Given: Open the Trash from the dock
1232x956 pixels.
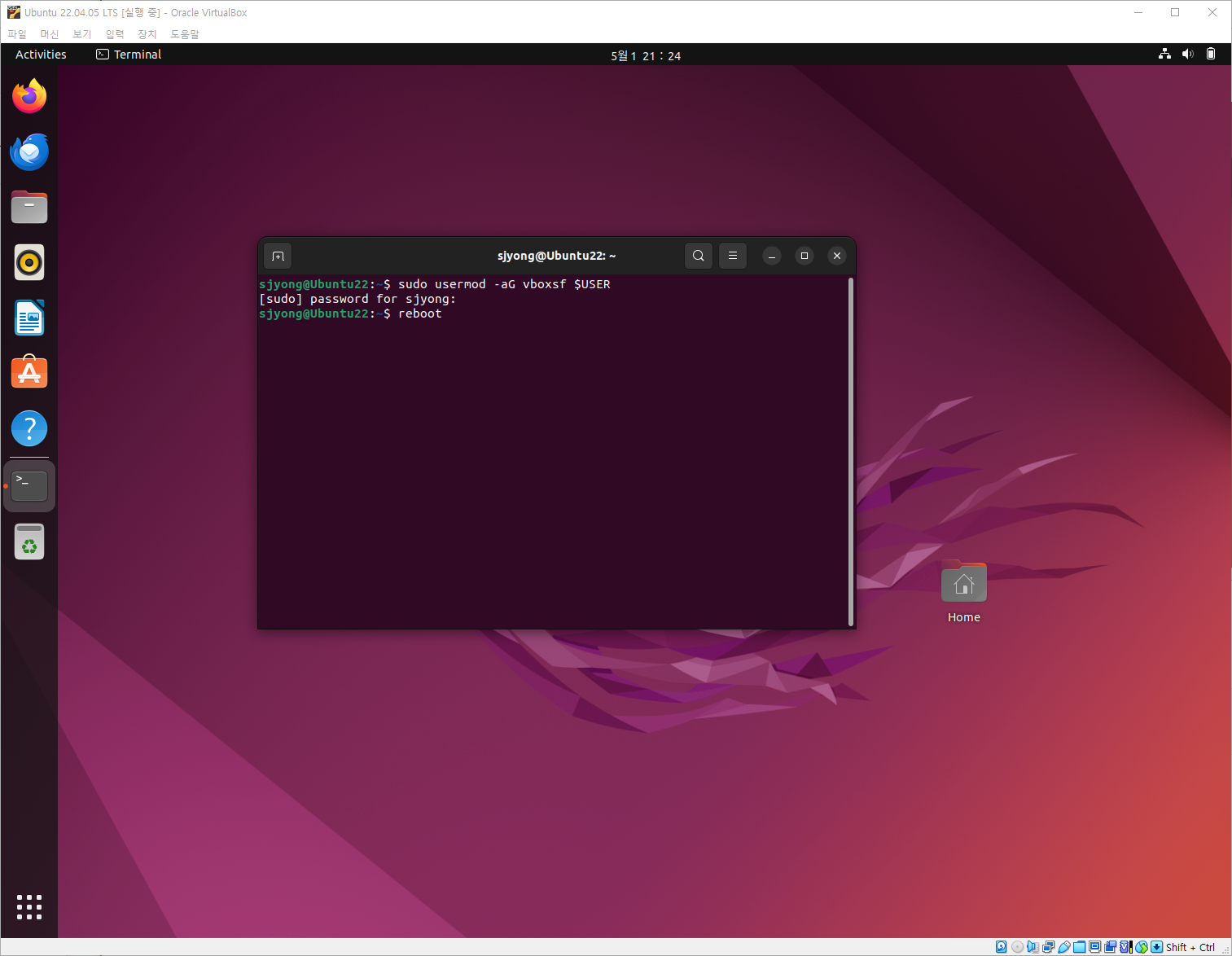Looking at the screenshot, I should [29, 542].
